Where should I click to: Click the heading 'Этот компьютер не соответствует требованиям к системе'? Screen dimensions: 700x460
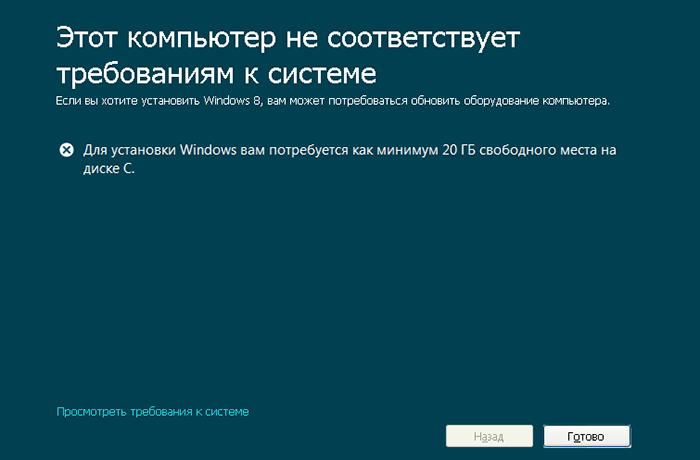[288, 55]
